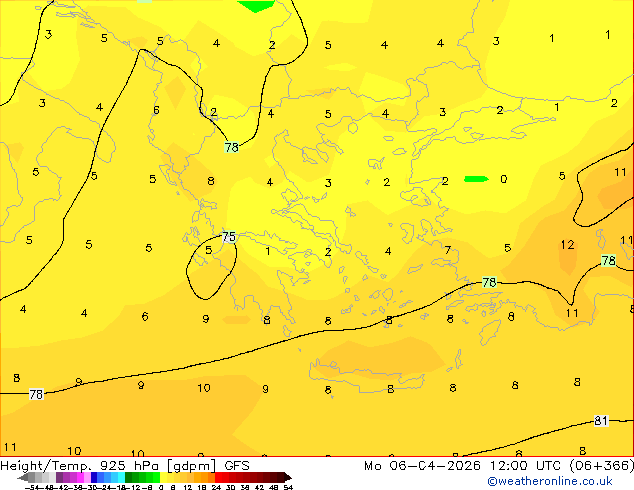Click the cyan legend swatch above -18
The height and width of the screenshot is (490, 634).
(x=121, y=478)
